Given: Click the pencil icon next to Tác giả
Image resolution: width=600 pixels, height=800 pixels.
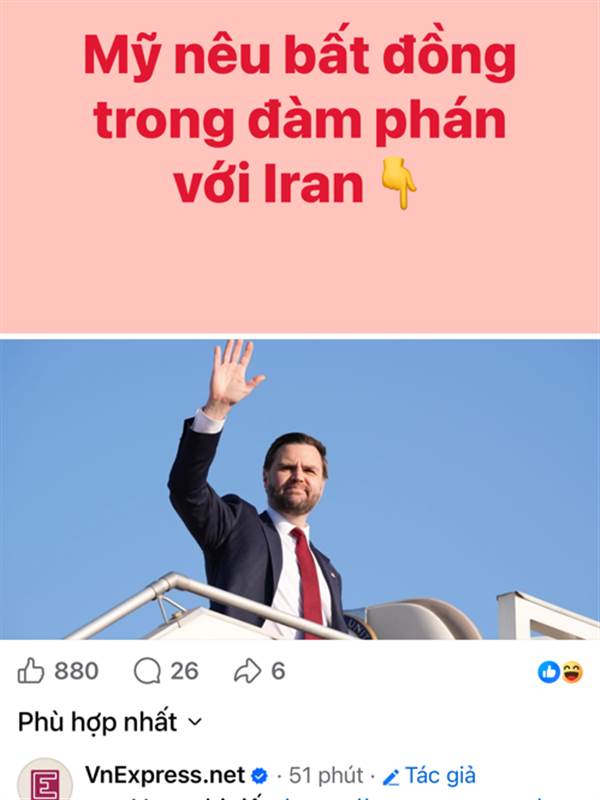Looking at the screenshot, I should 391,777.
